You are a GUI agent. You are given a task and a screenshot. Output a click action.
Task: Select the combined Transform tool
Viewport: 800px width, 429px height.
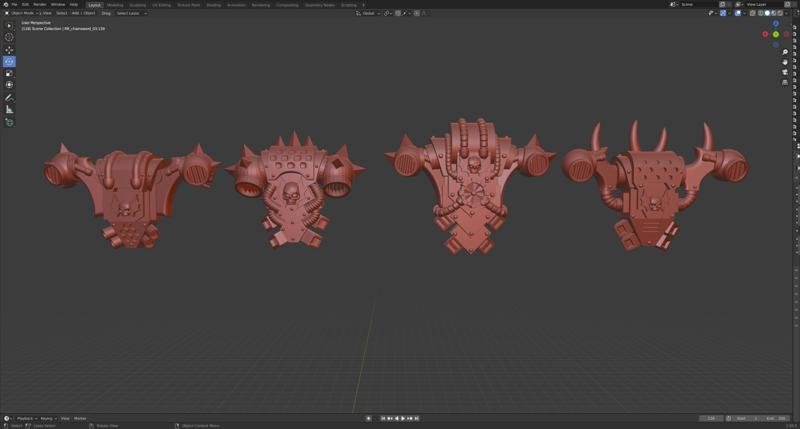point(9,85)
